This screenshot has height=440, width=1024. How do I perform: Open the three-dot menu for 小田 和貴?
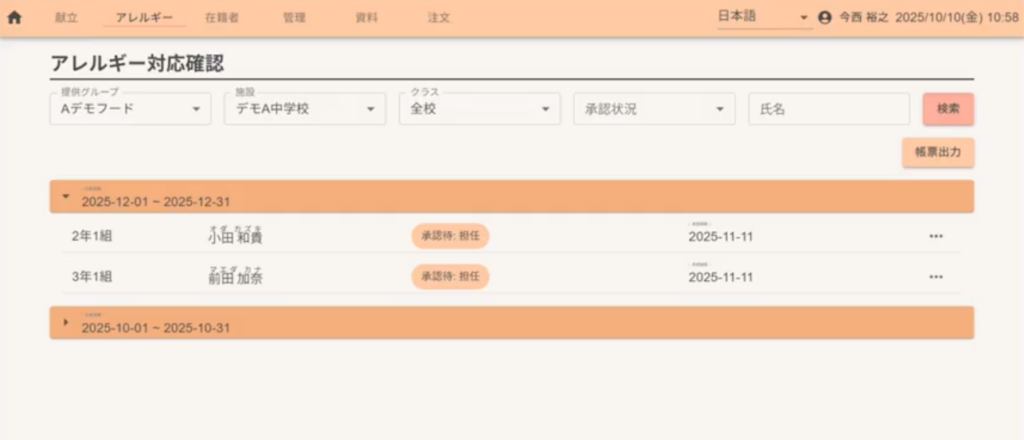pos(935,237)
